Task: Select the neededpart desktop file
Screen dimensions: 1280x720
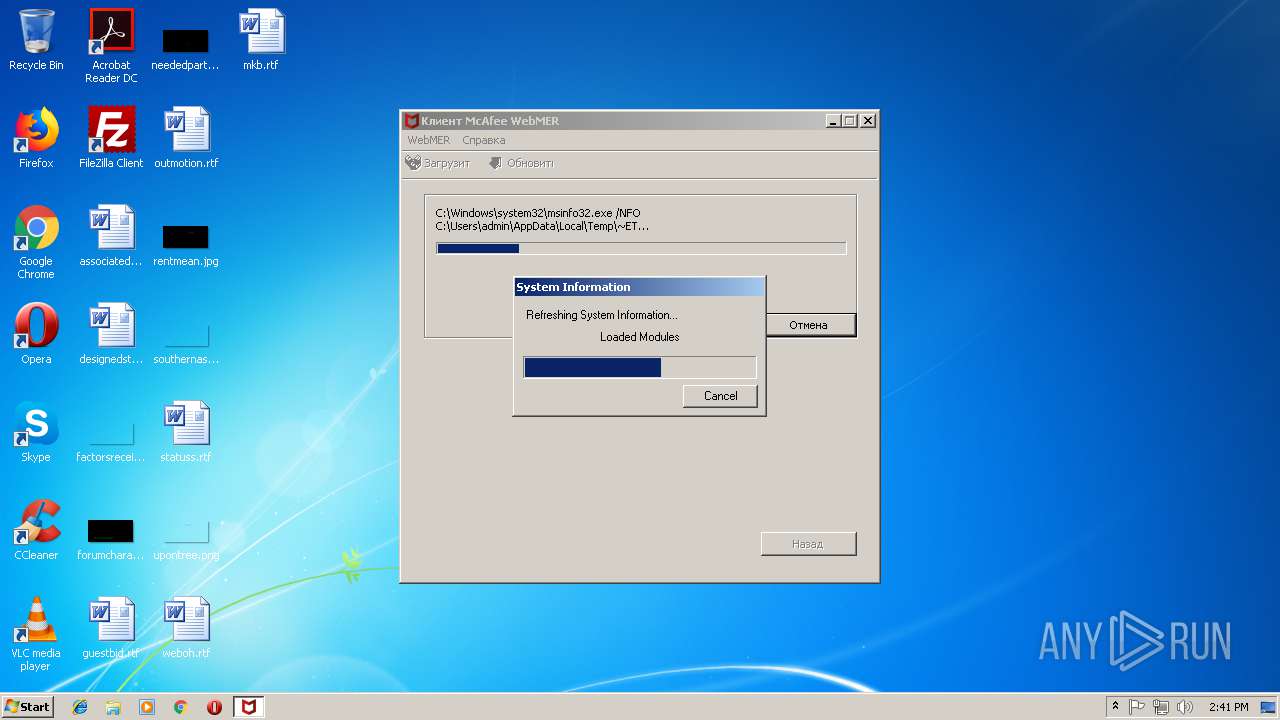Action: [185, 49]
